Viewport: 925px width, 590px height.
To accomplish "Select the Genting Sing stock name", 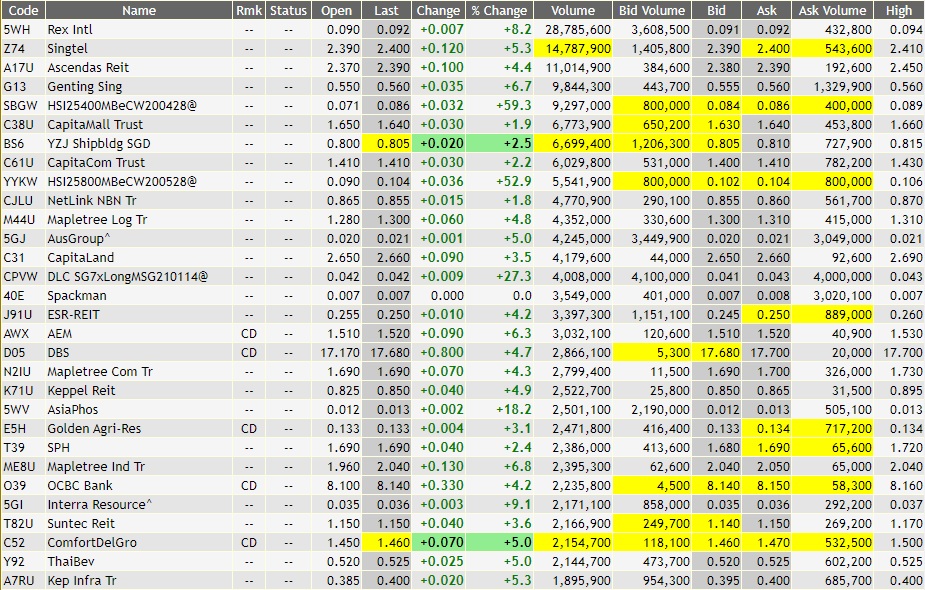I will pos(84,87).
